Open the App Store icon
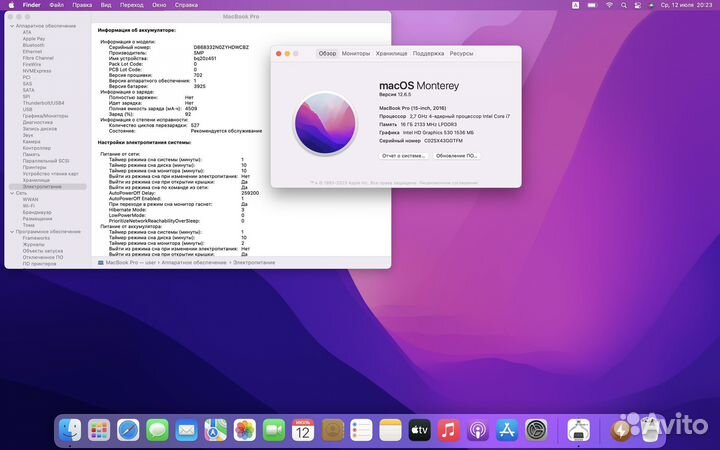The width and height of the screenshot is (720, 450). 507,430
